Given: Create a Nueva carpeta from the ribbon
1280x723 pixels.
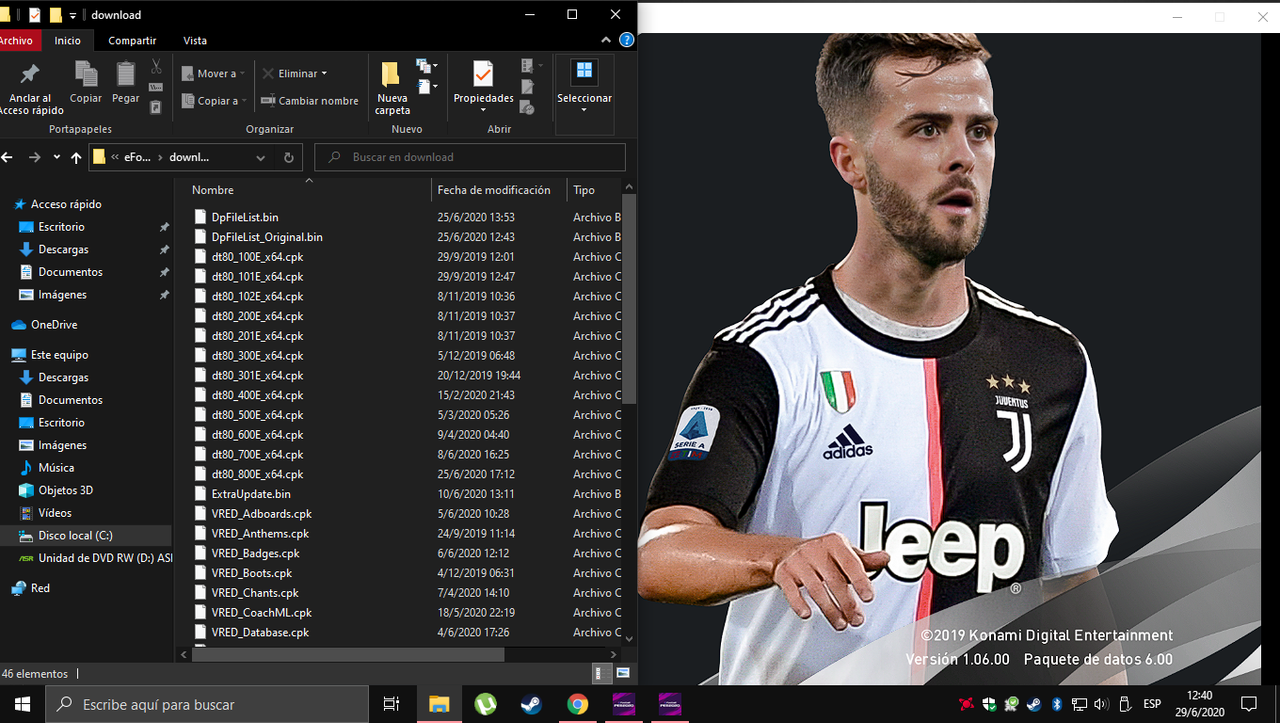Looking at the screenshot, I should click(392, 88).
